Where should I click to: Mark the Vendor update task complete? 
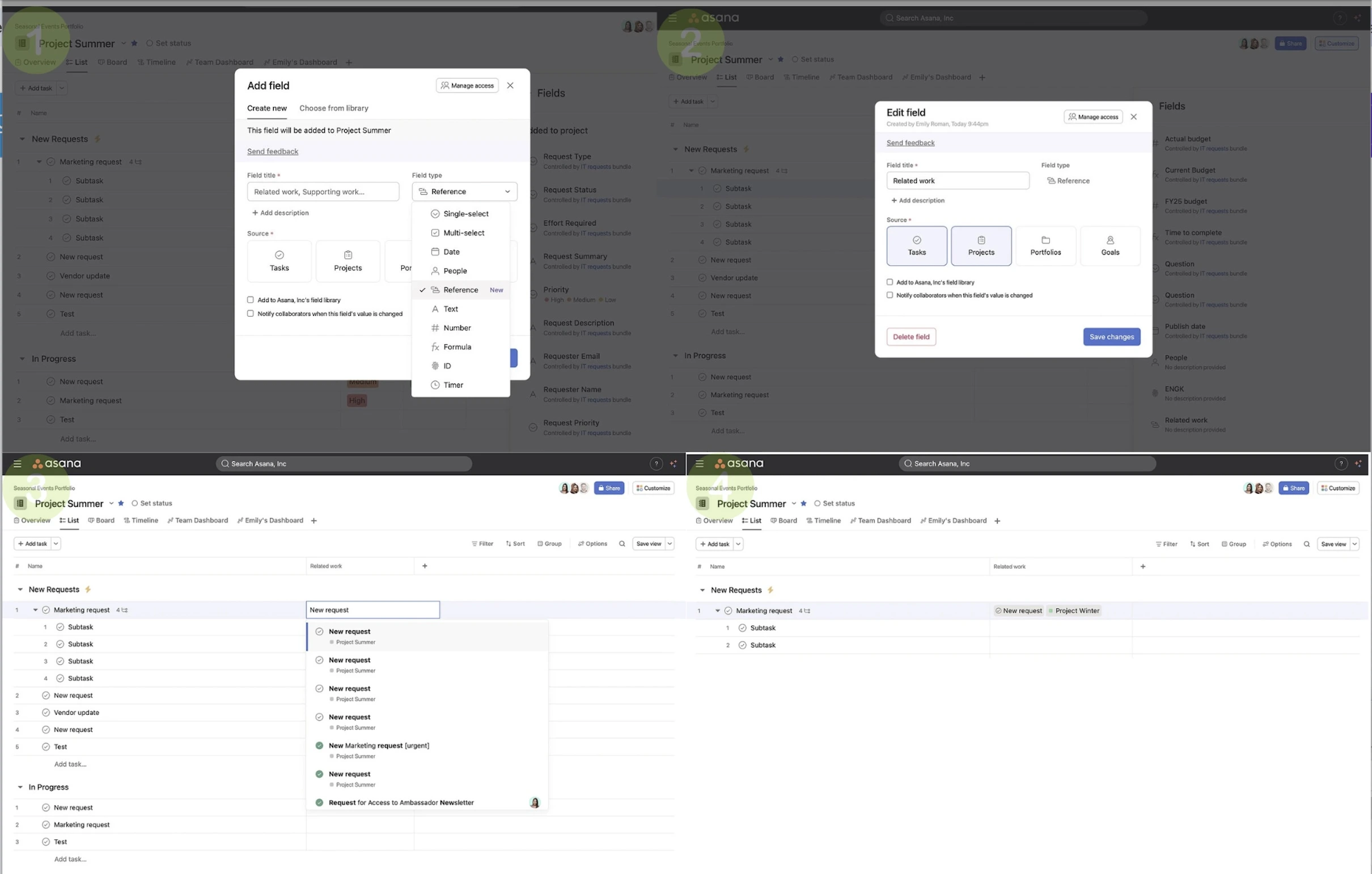(50, 275)
